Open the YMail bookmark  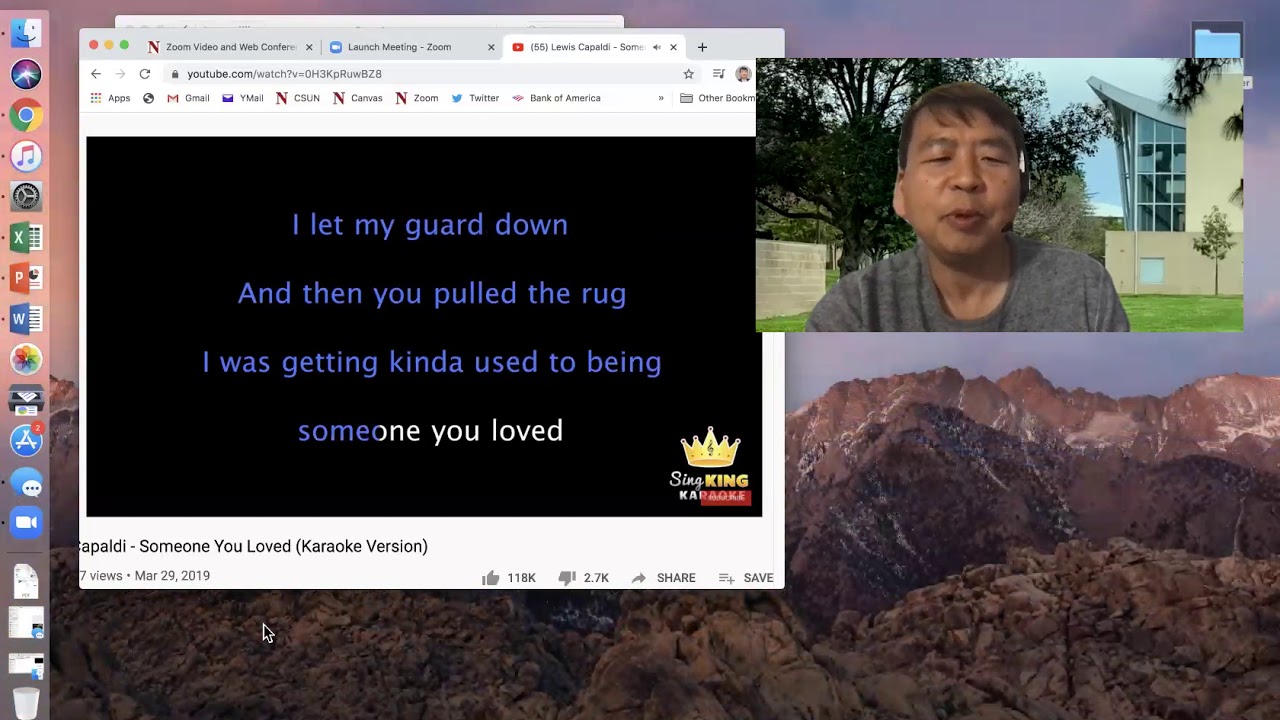(x=243, y=98)
